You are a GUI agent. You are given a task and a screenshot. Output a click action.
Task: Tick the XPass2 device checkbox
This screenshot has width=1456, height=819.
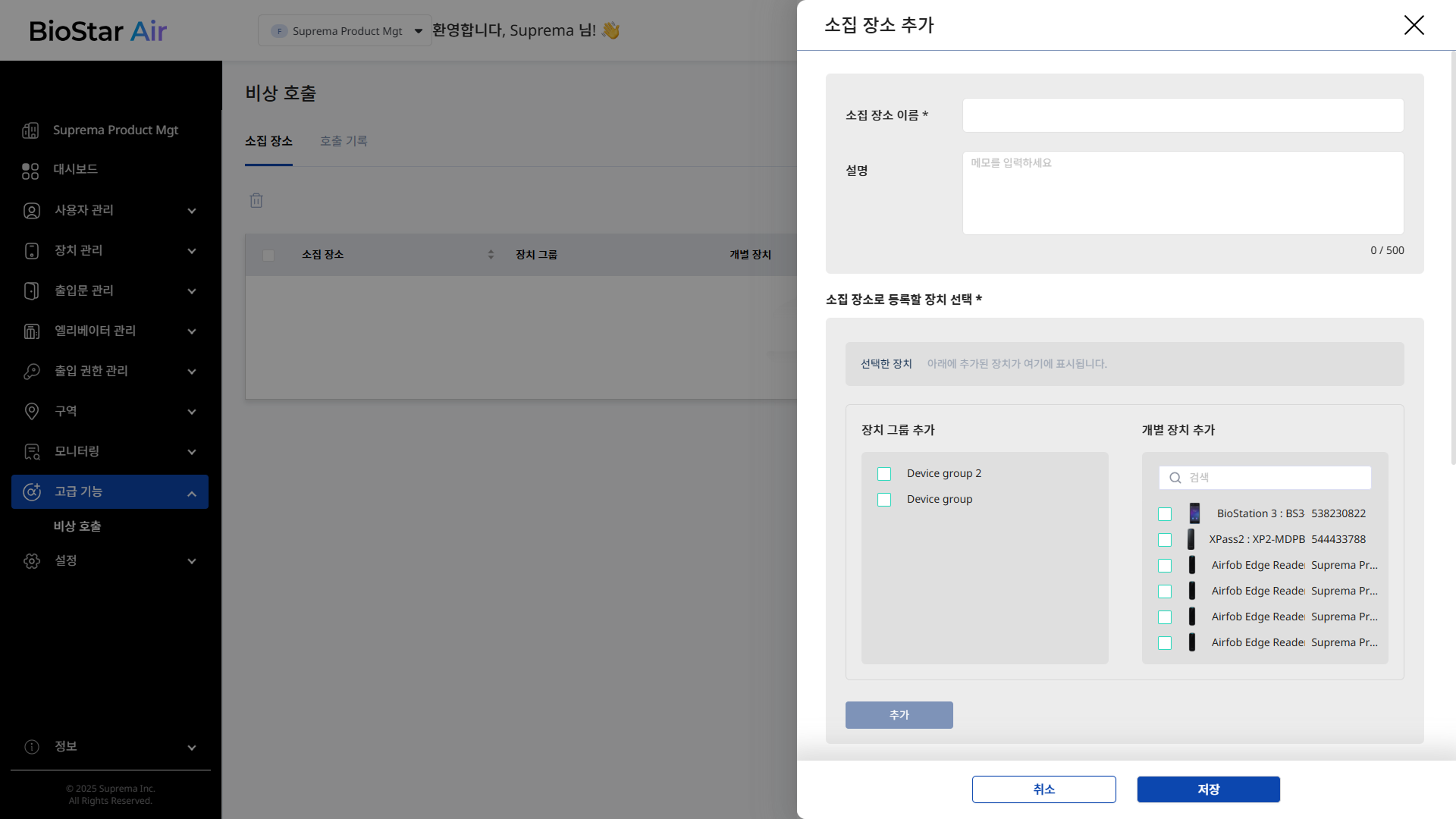point(1165,540)
